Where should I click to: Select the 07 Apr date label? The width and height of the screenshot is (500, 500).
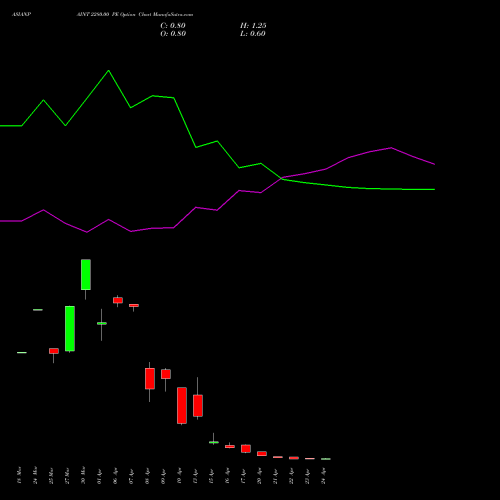pyautogui.click(x=131, y=476)
